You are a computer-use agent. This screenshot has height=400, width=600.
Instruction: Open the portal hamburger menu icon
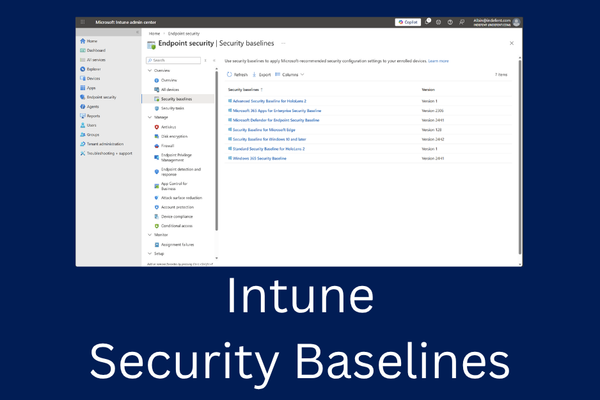click(x=83, y=22)
